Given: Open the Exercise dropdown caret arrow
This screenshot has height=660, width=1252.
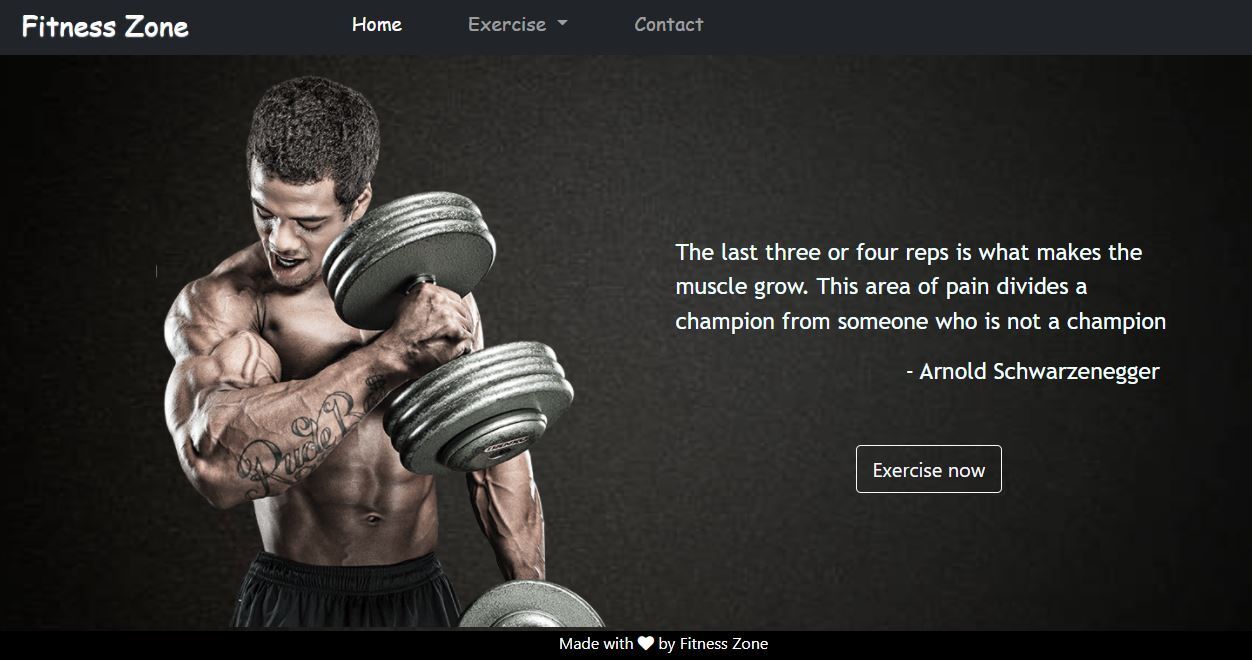Looking at the screenshot, I should pyautogui.click(x=562, y=23).
